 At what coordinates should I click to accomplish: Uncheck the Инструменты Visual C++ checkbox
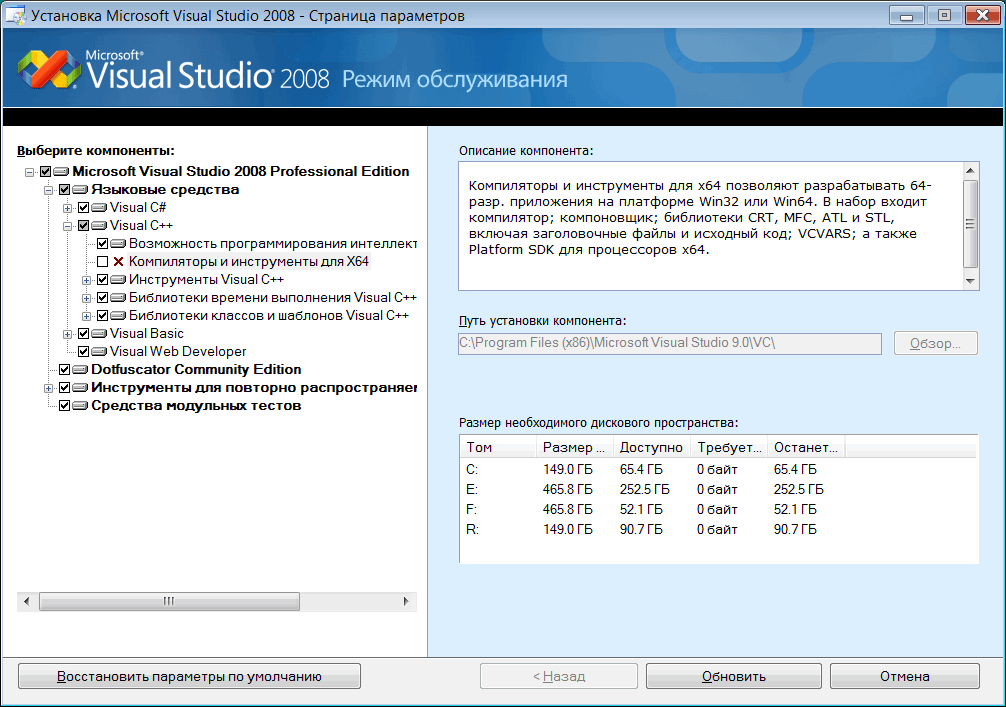(x=103, y=280)
